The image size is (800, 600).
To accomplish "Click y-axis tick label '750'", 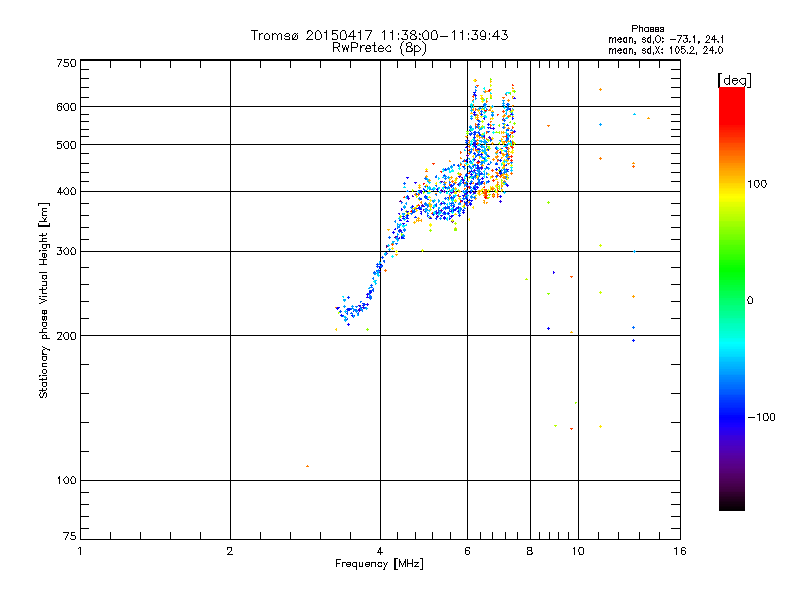I will tap(66, 63).
